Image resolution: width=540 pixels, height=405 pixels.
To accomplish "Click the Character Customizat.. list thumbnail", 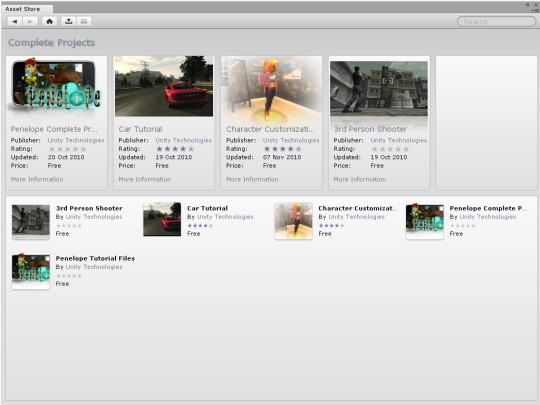I will 293,221.
